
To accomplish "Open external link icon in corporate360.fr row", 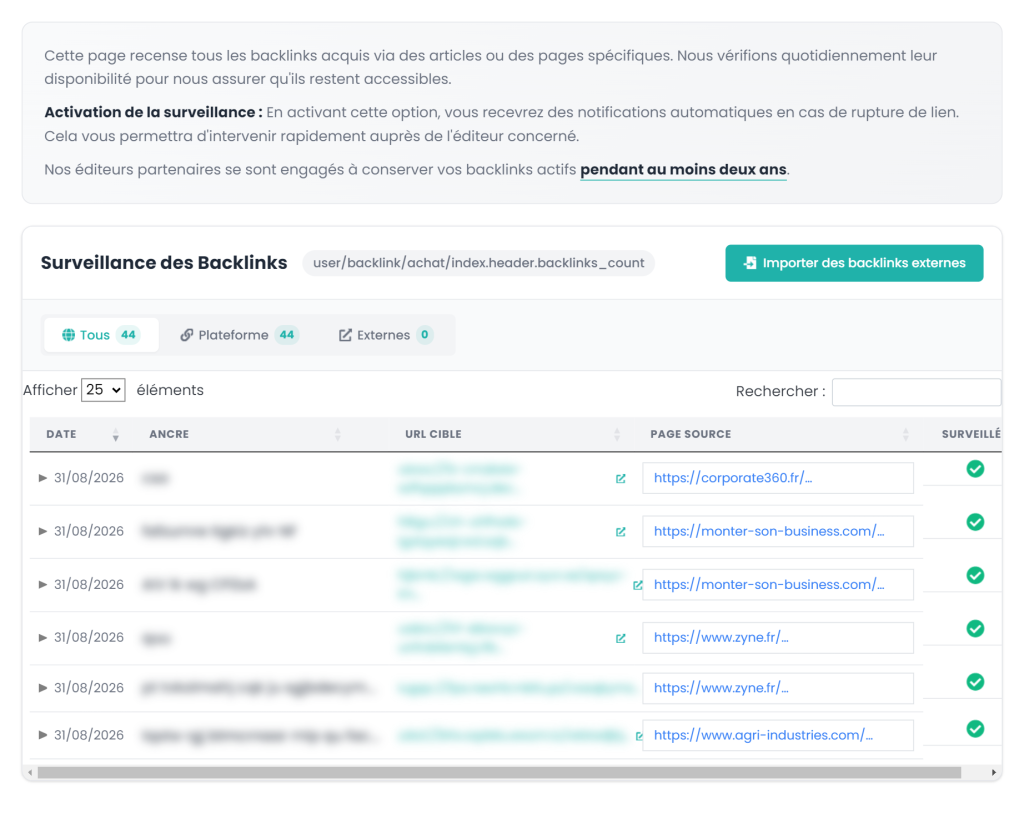I will click(x=620, y=479).
